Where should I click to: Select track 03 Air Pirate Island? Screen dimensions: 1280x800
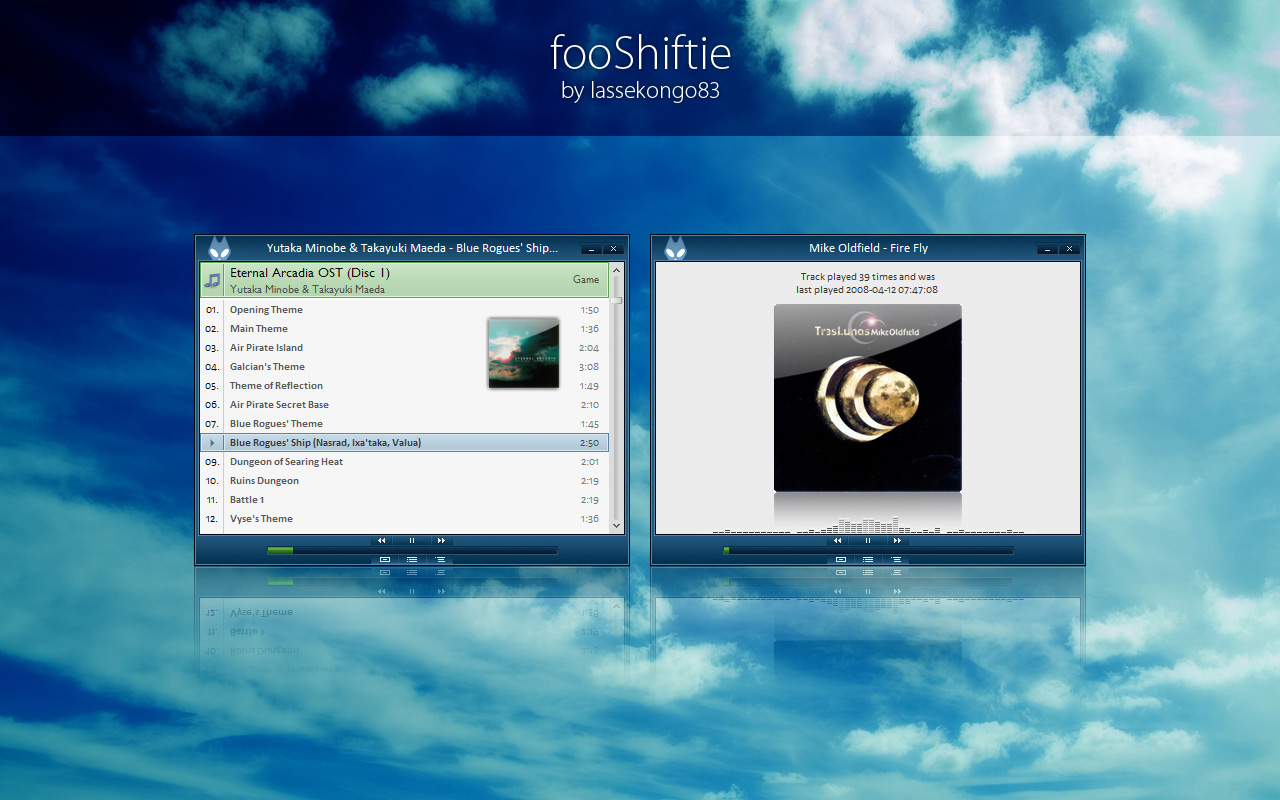pyautogui.click(x=405, y=348)
